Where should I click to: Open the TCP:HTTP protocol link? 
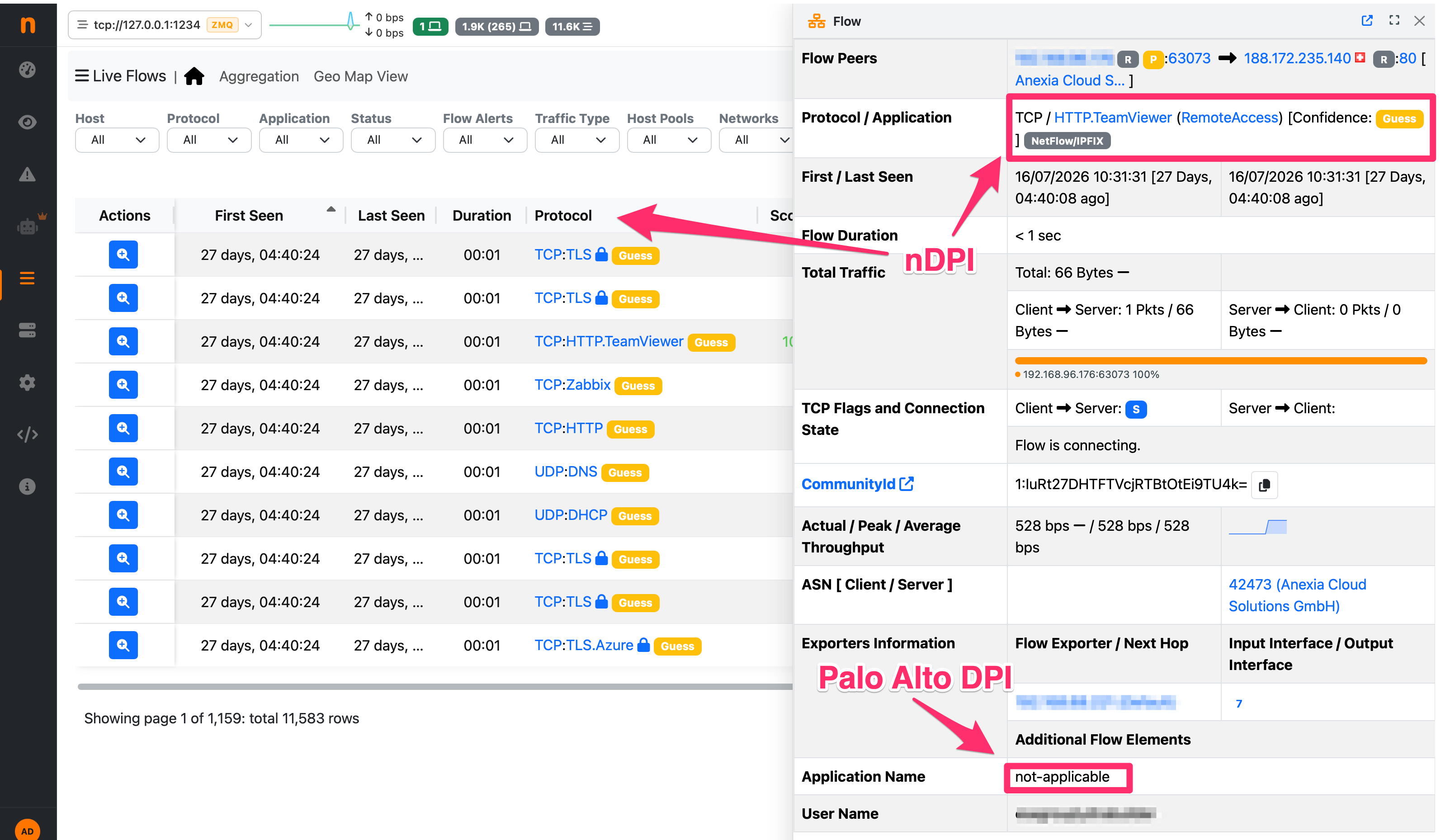click(x=568, y=428)
